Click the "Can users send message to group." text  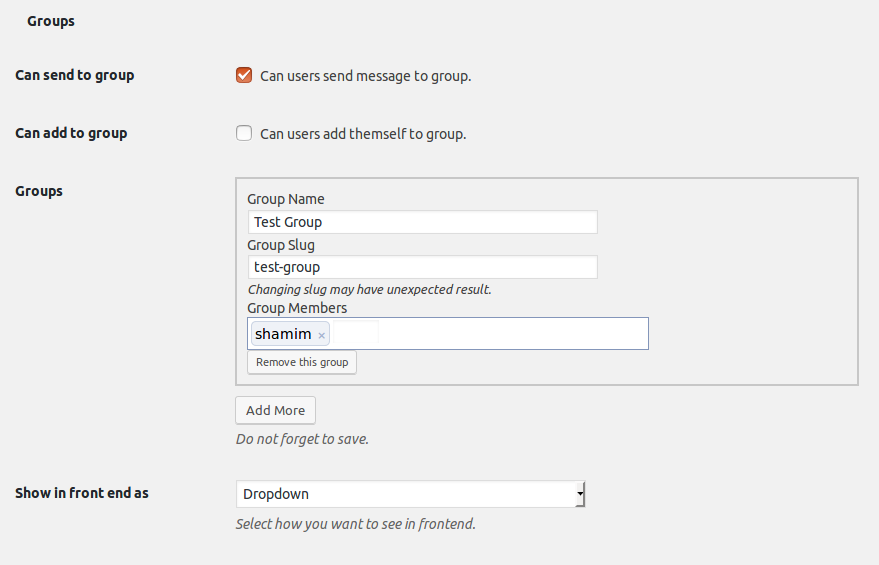pos(365,76)
